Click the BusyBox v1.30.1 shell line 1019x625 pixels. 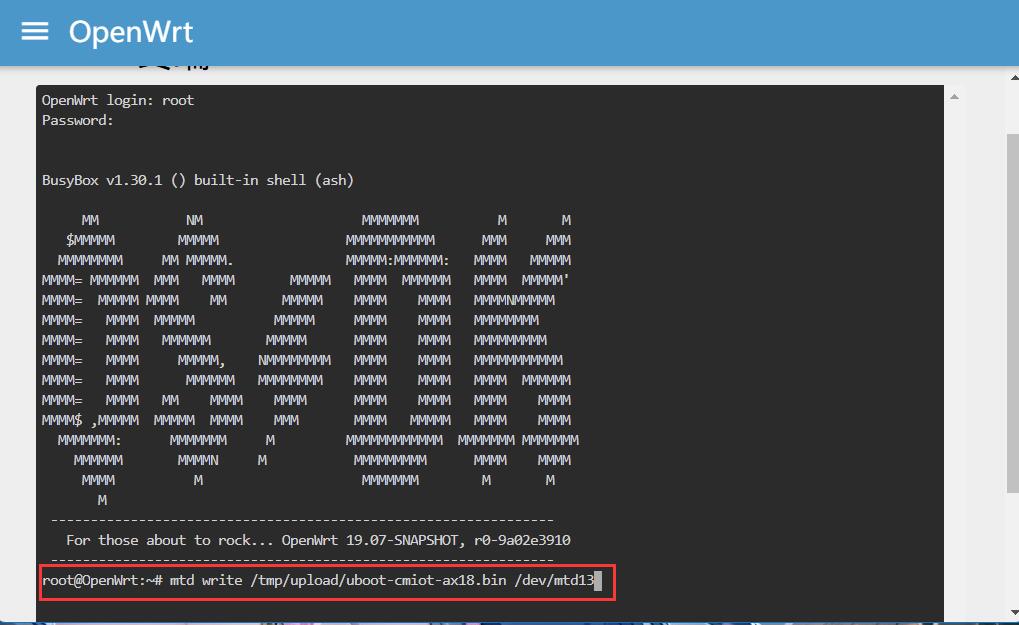(198, 180)
